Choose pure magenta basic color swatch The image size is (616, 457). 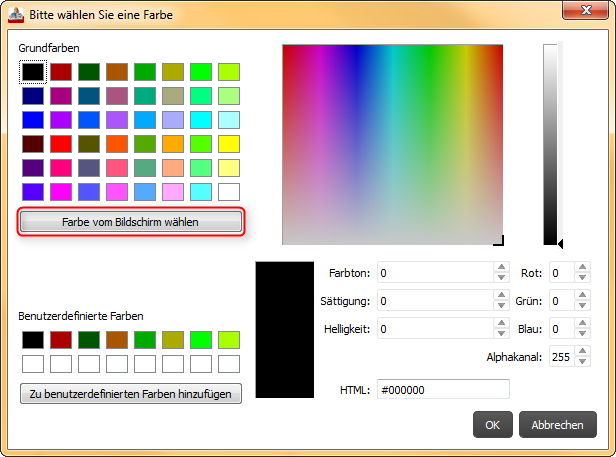coord(61,192)
